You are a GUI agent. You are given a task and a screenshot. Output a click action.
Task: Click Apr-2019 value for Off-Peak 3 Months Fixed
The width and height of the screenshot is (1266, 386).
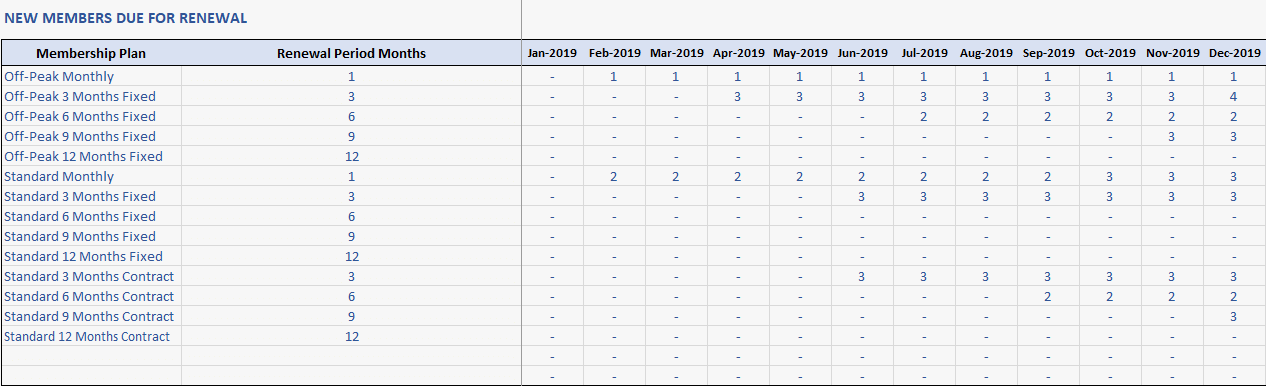pos(738,96)
